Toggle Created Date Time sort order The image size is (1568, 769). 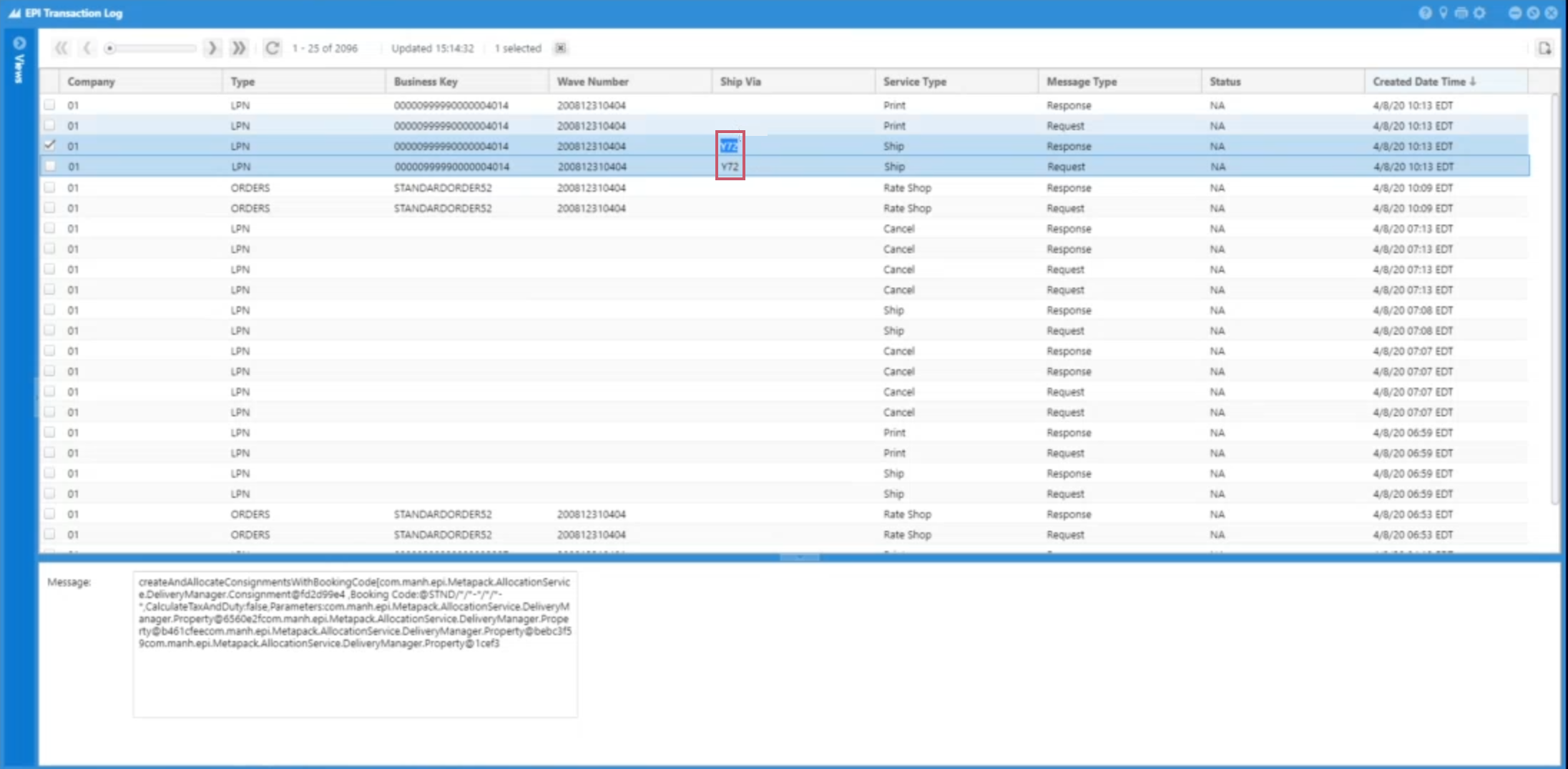click(x=1446, y=82)
